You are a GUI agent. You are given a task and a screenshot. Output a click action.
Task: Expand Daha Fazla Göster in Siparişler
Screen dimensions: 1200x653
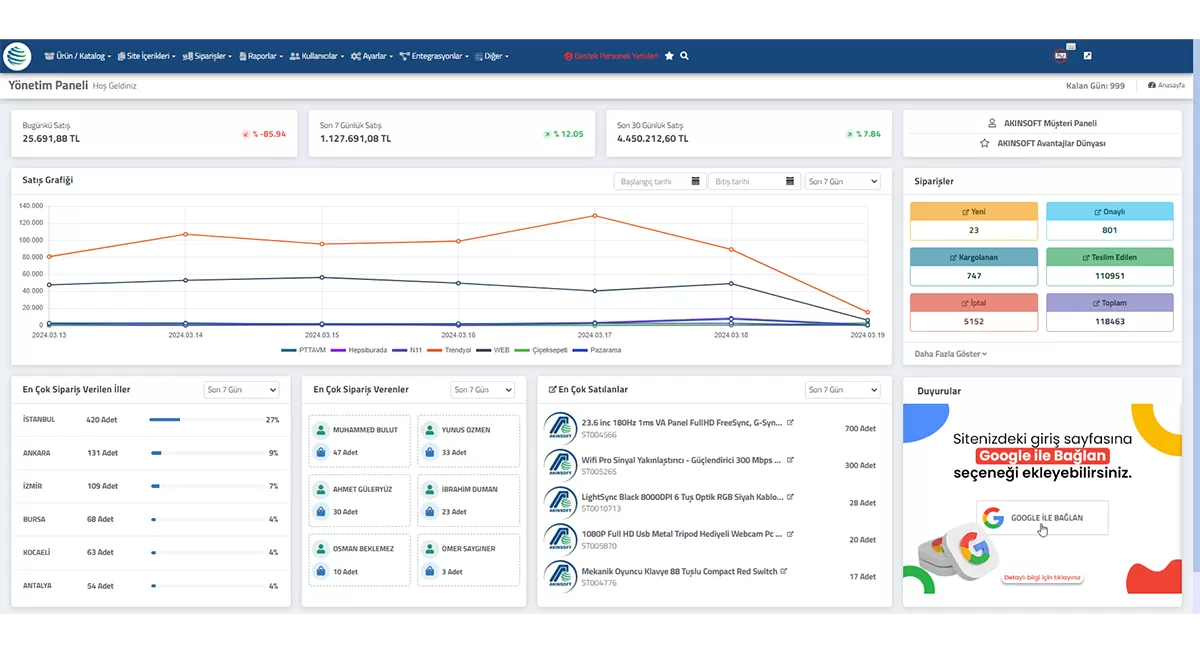tap(950, 354)
